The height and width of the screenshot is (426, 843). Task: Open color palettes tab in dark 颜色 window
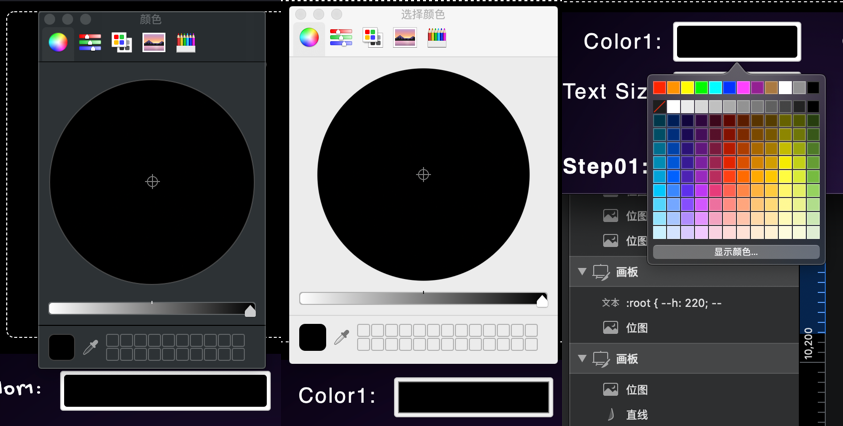click(122, 42)
